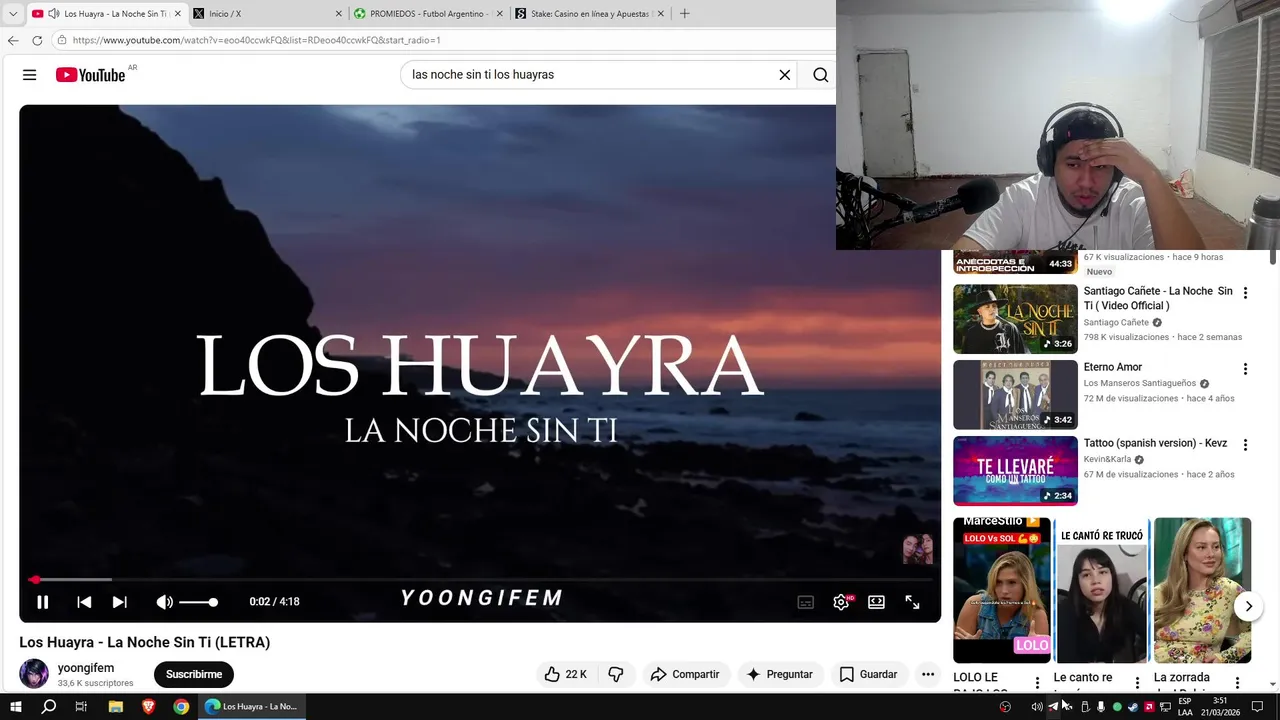Image resolution: width=1280 pixels, height=720 pixels.
Task: Clear the search box text
Action: (x=785, y=75)
